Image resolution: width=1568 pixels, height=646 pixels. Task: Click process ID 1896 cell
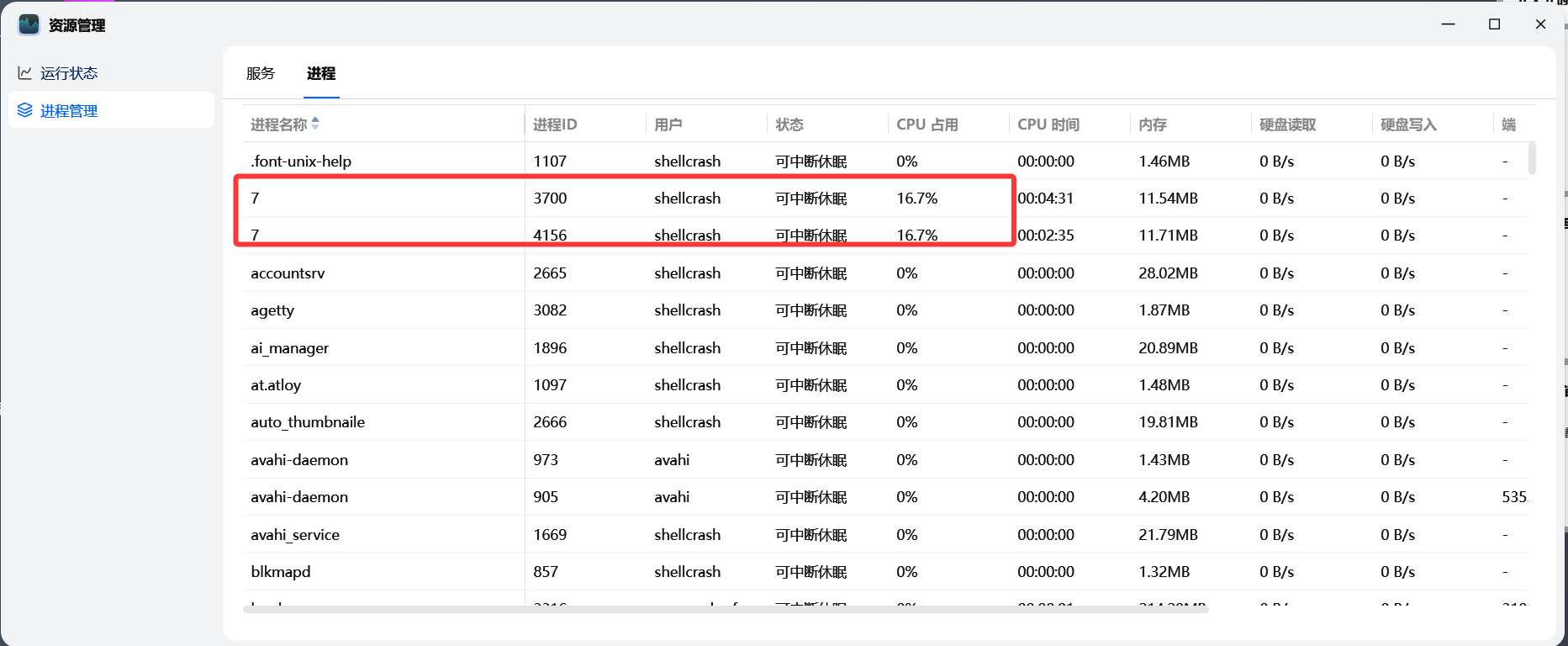click(x=550, y=348)
